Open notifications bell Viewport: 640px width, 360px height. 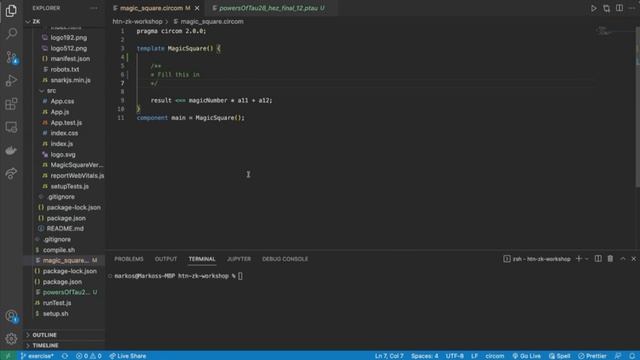point(632,356)
